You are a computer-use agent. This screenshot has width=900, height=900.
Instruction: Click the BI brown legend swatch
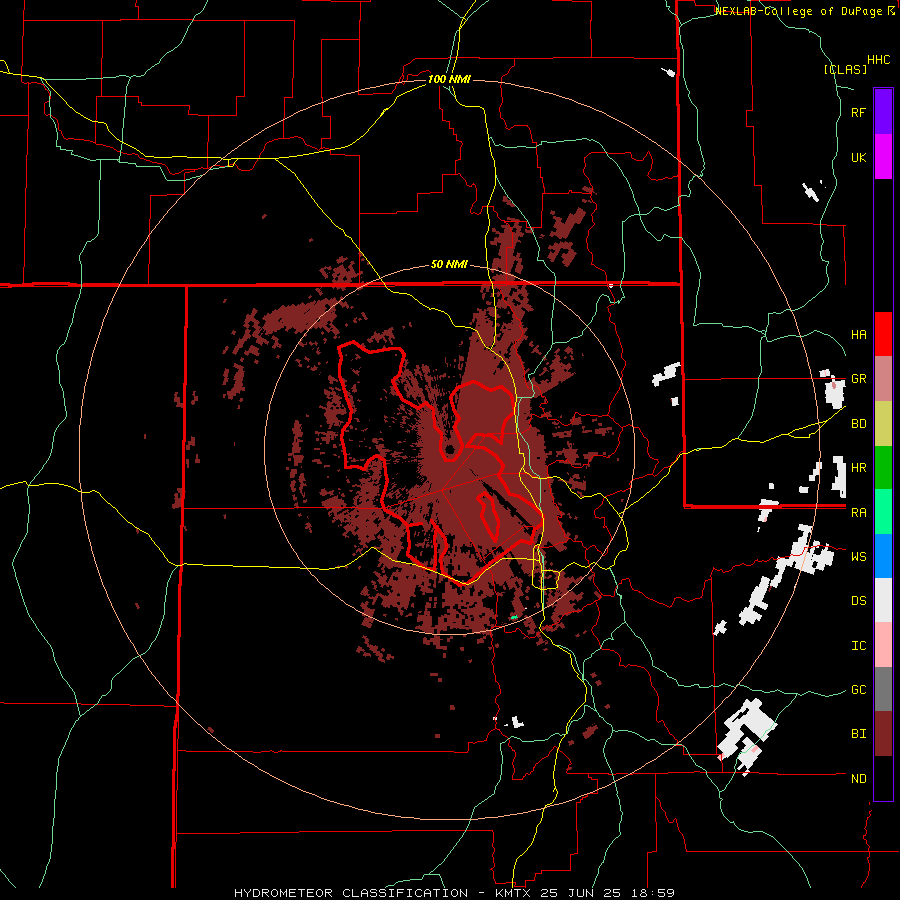(883, 734)
